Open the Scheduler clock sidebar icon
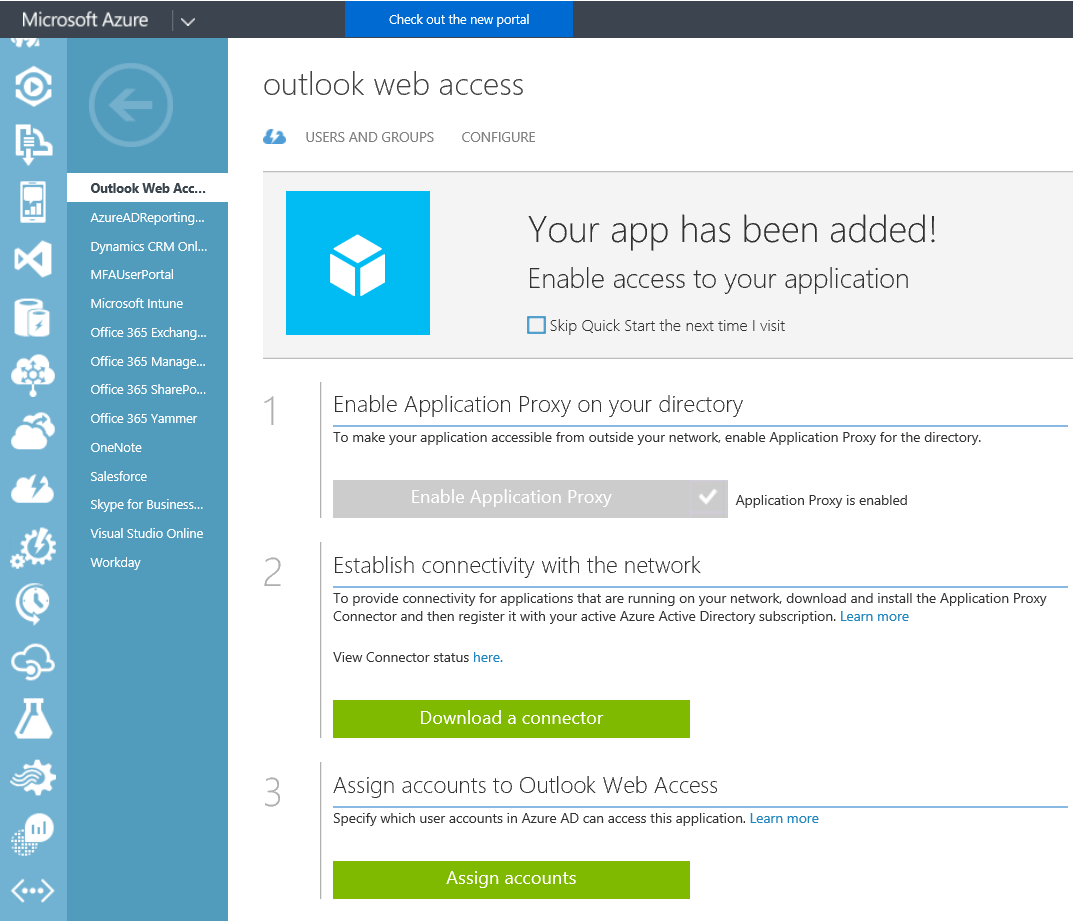This screenshot has width=1073, height=921. point(33,604)
